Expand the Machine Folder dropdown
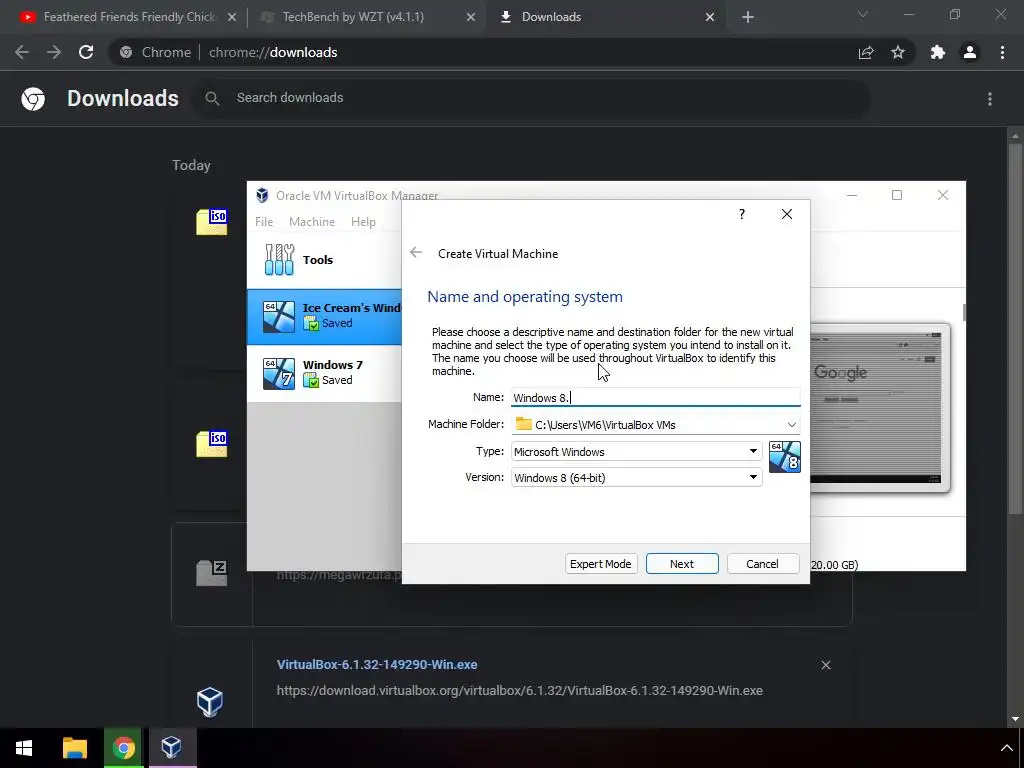This screenshot has height=768, width=1024. point(792,424)
